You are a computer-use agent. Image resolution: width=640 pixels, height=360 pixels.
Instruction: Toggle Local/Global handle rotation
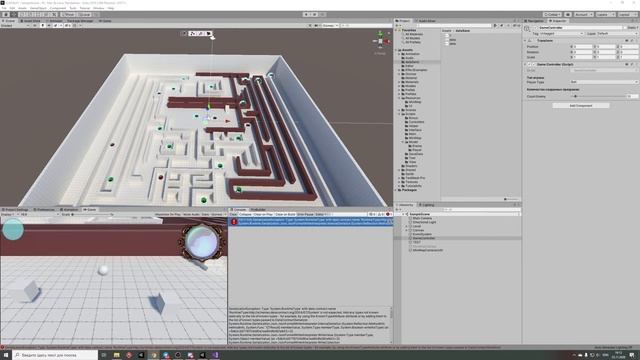pos(84,14)
